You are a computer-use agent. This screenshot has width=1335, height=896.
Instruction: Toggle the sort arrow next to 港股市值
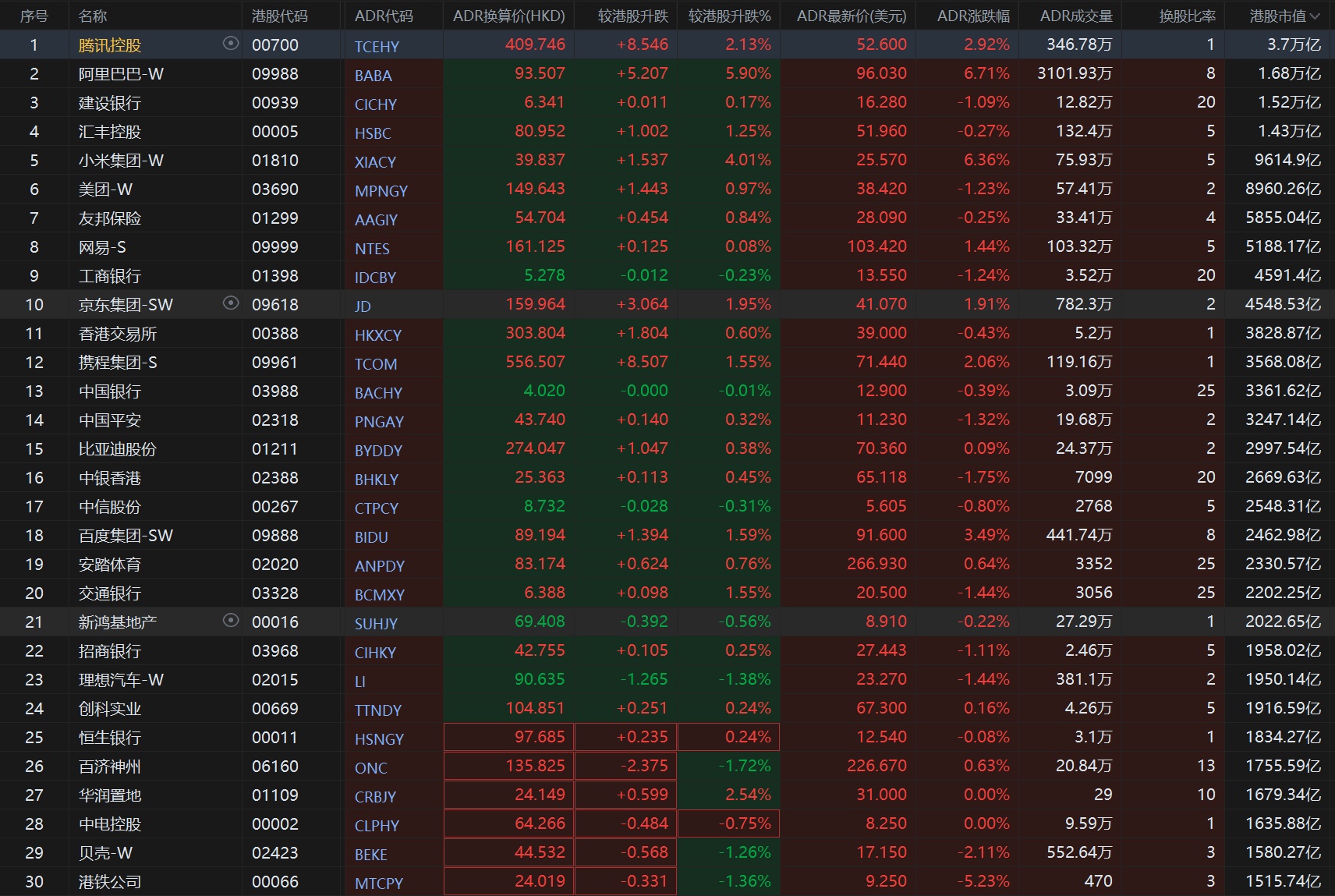[x=1316, y=16]
